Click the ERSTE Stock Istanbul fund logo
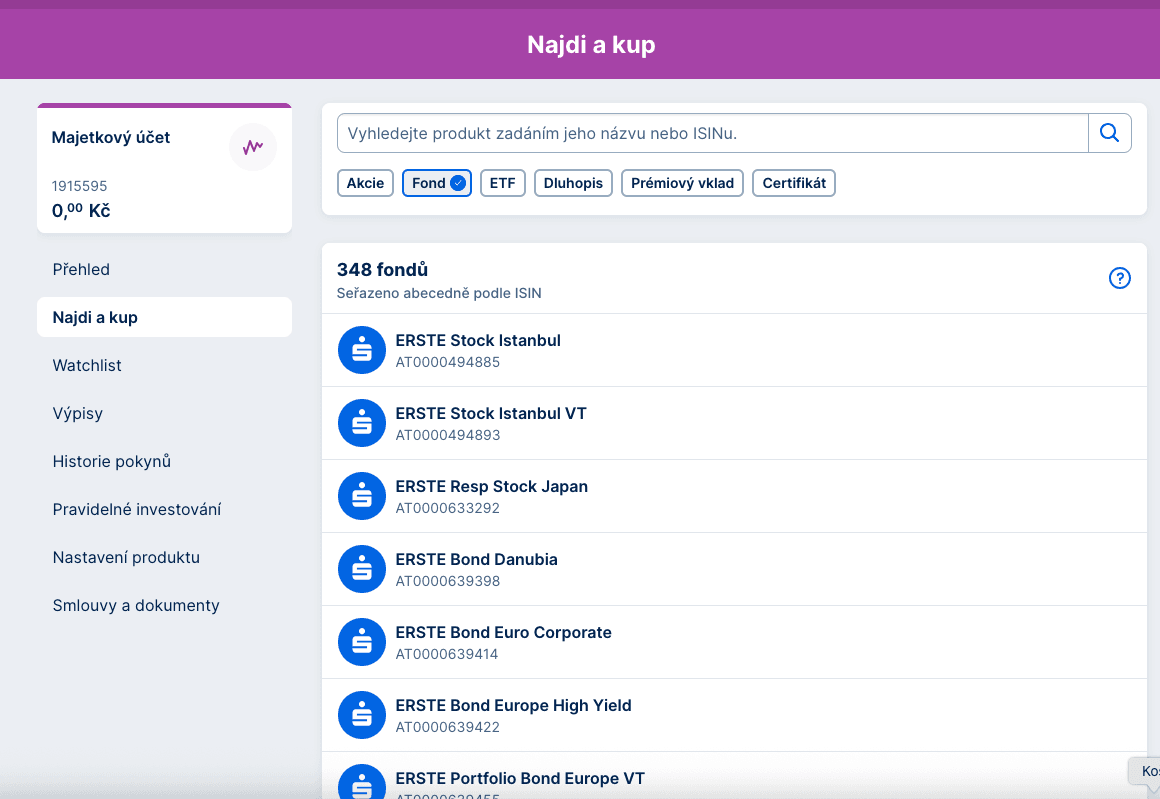This screenshot has width=1160, height=799. [362, 350]
